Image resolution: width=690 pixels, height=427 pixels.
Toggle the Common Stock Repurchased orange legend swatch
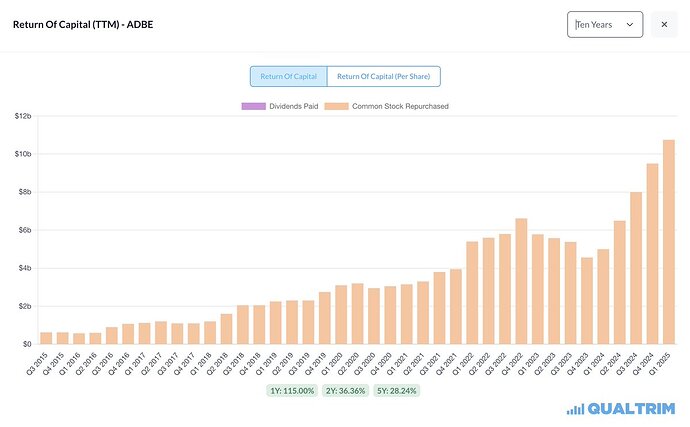(337, 106)
